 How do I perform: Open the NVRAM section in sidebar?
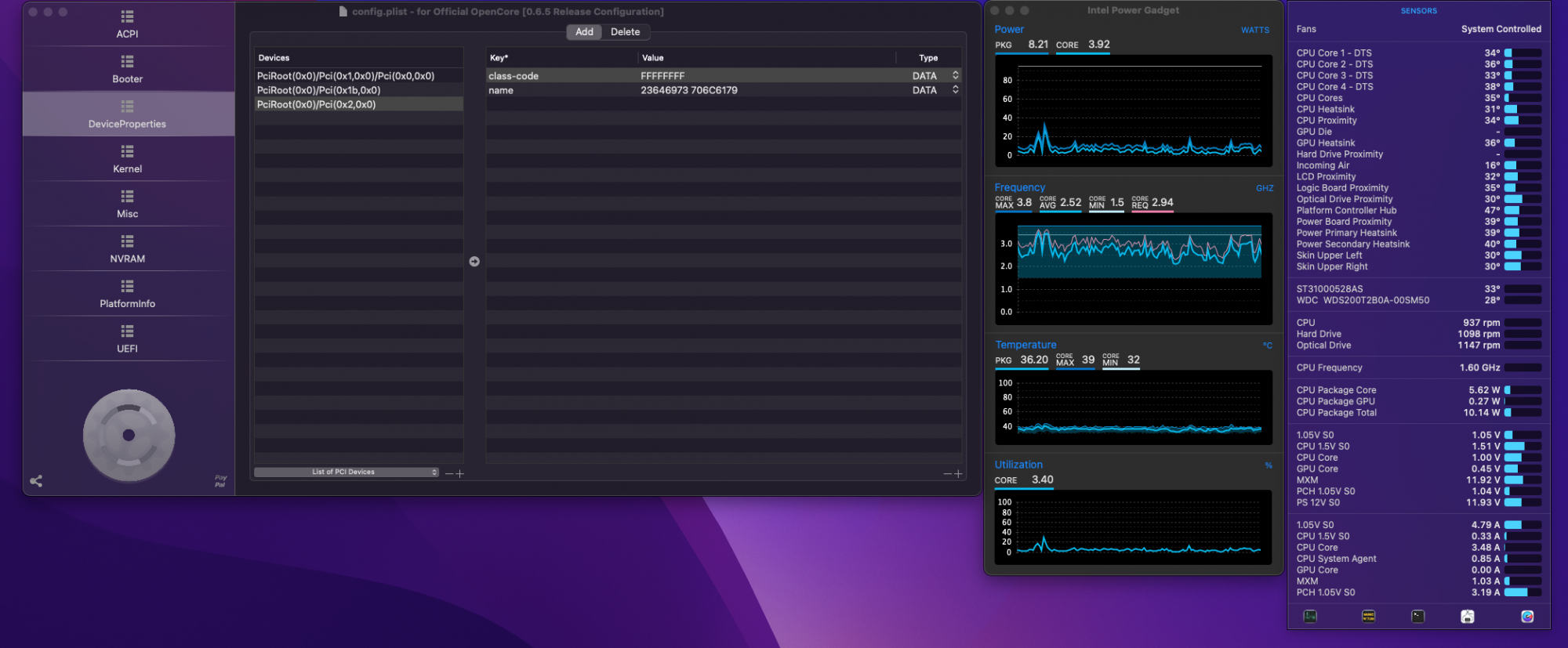tap(128, 248)
